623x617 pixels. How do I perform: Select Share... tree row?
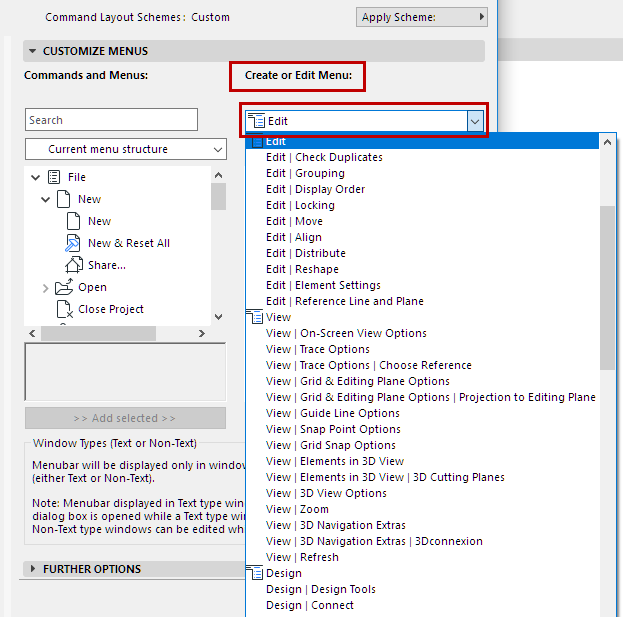107,265
